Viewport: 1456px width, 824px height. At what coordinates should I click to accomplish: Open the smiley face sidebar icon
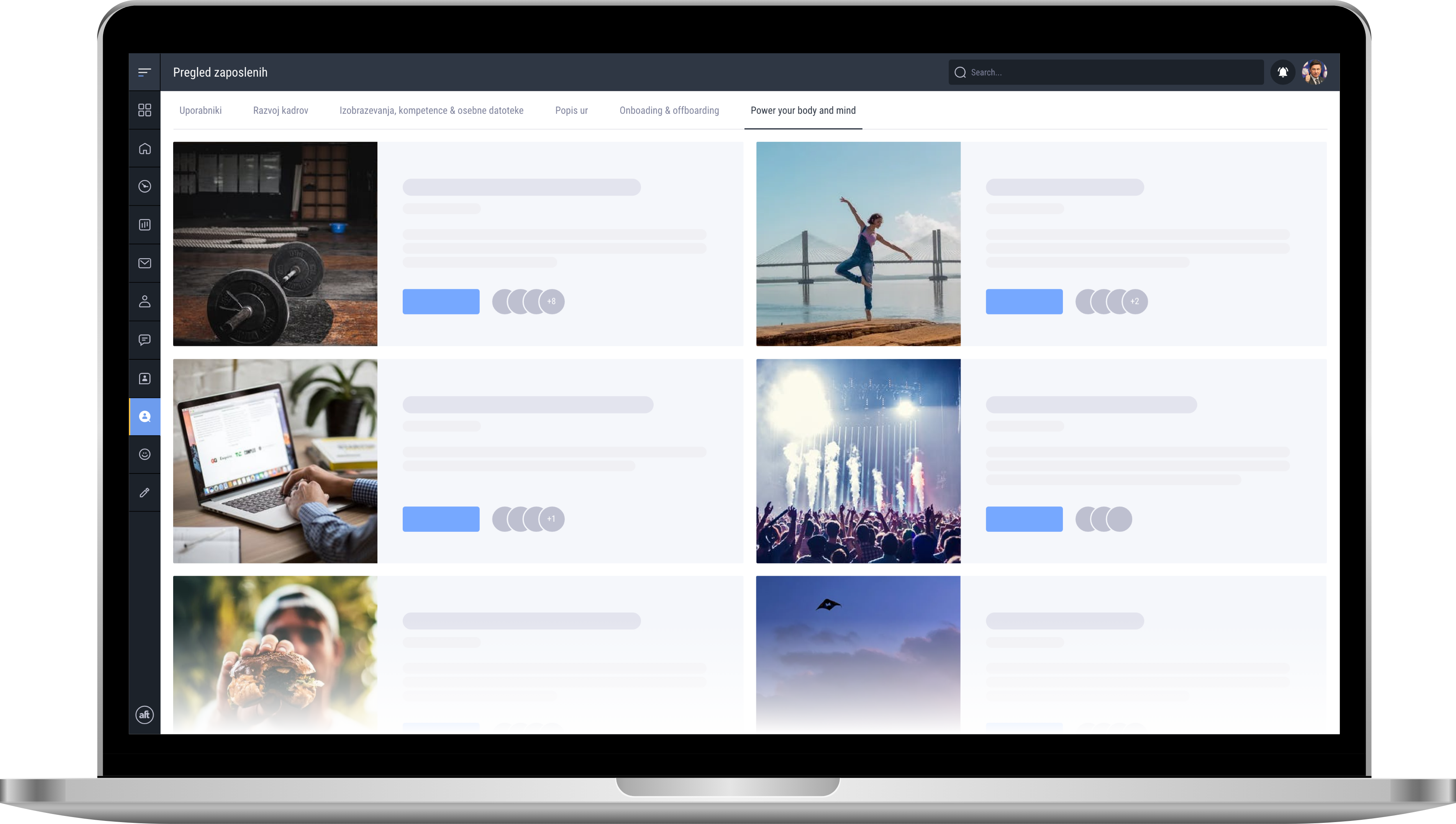(144, 454)
